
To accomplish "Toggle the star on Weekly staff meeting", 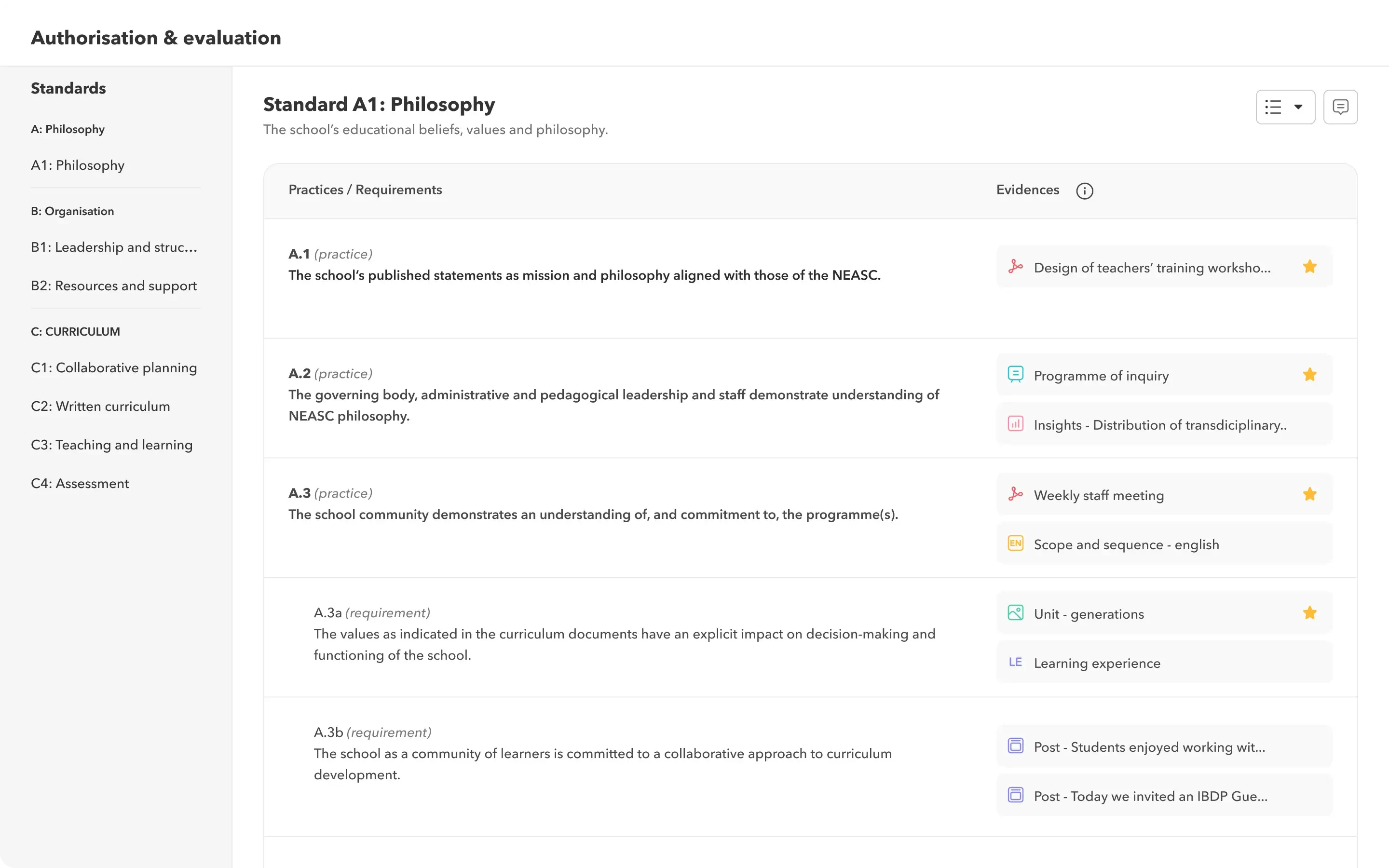I will pos(1310,494).
